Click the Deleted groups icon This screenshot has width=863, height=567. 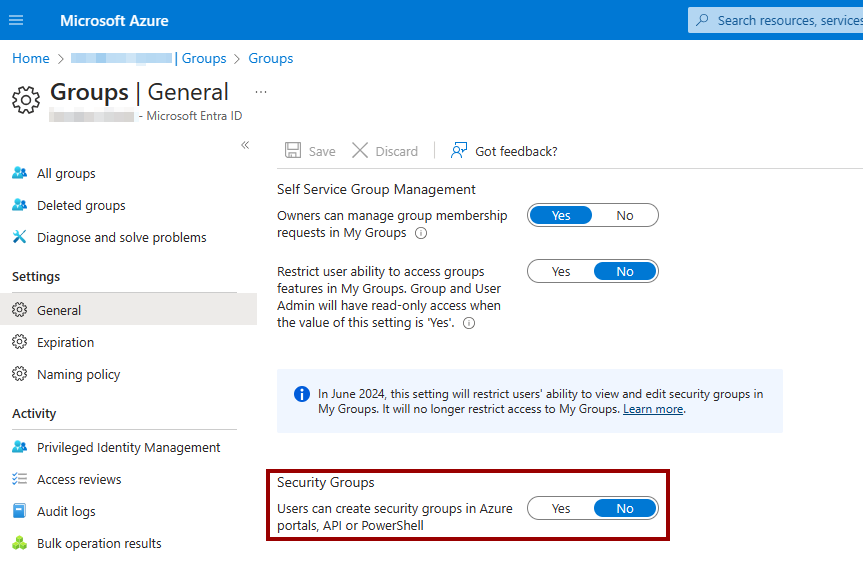tap(19, 205)
